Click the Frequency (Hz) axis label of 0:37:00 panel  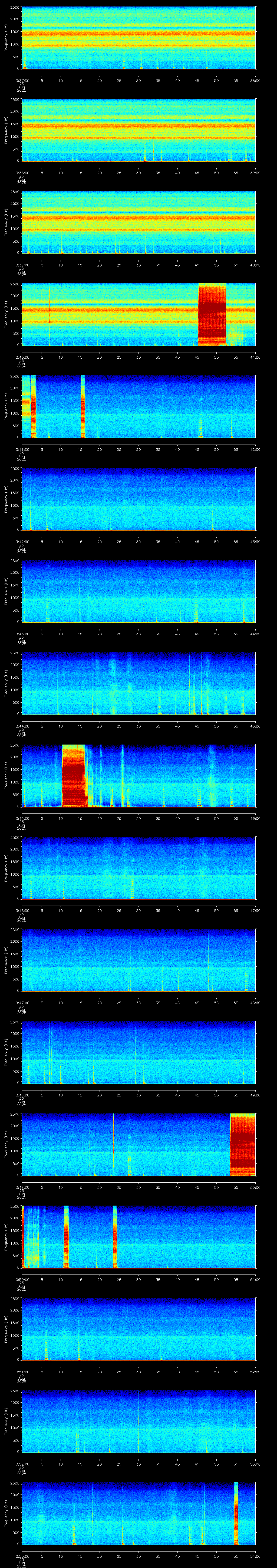[x=6, y=38]
